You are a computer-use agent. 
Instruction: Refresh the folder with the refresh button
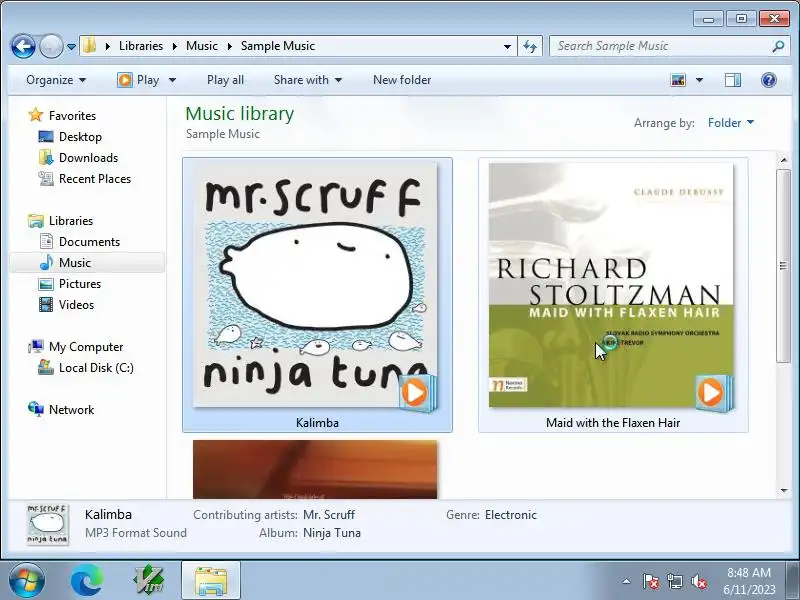pos(530,46)
